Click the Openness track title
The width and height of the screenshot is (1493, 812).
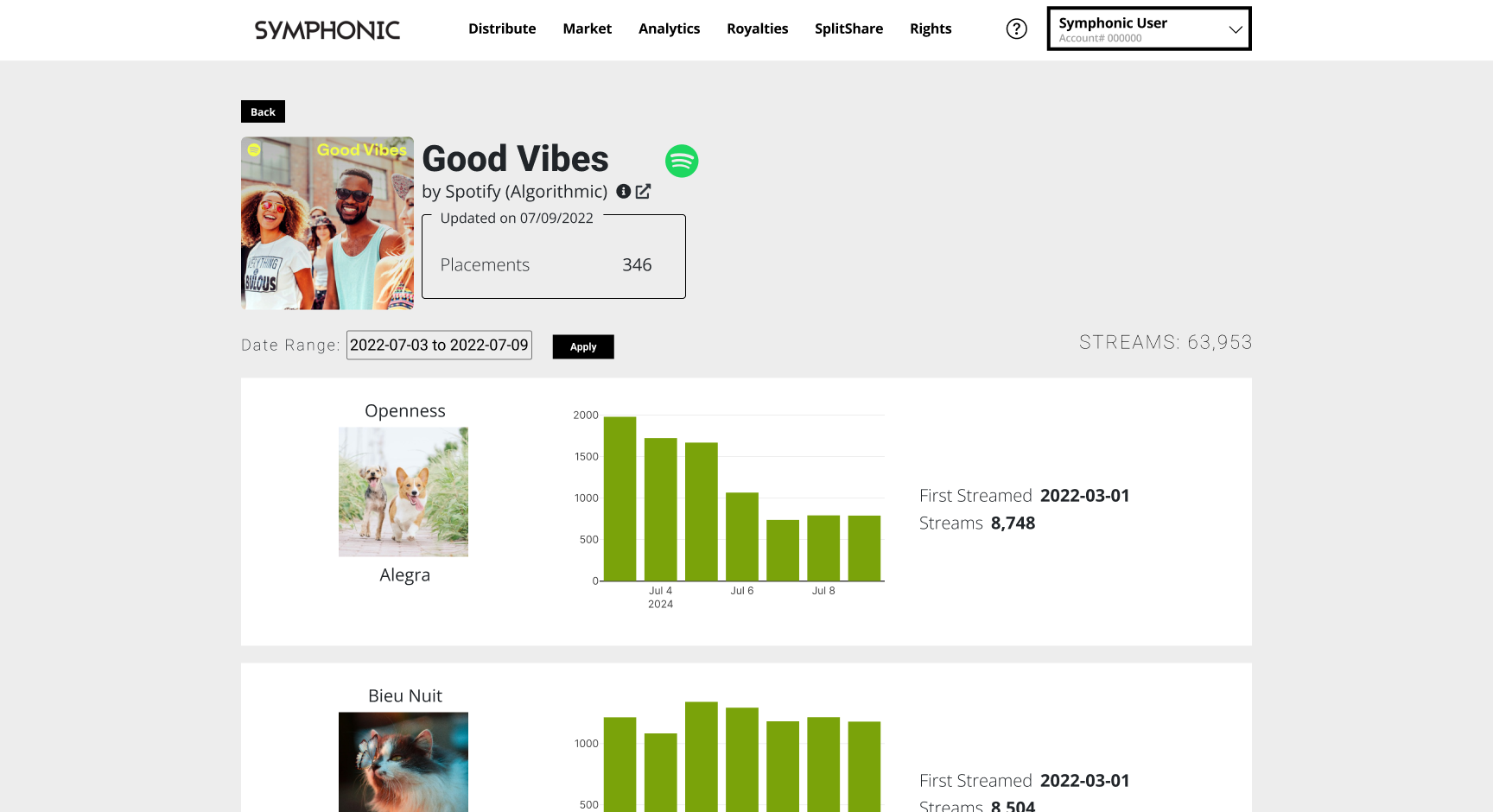tap(405, 411)
